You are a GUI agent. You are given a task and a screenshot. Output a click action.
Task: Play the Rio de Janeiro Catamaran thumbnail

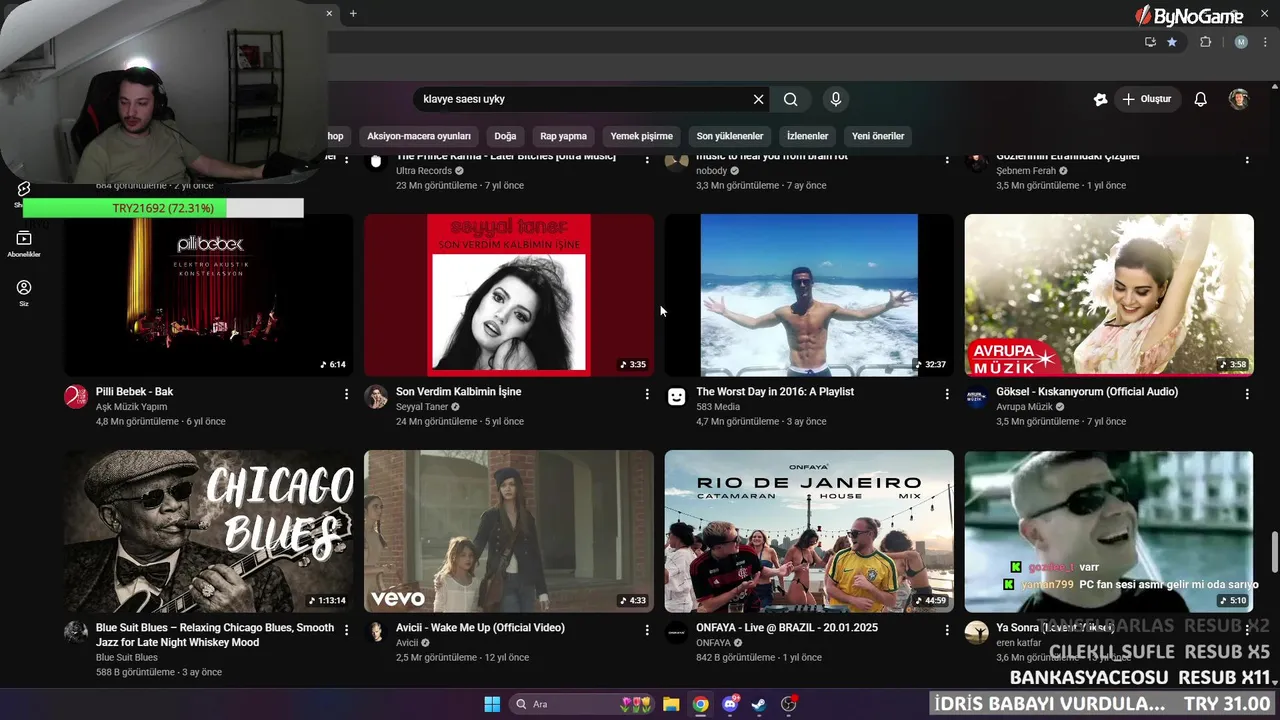[x=809, y=531]
